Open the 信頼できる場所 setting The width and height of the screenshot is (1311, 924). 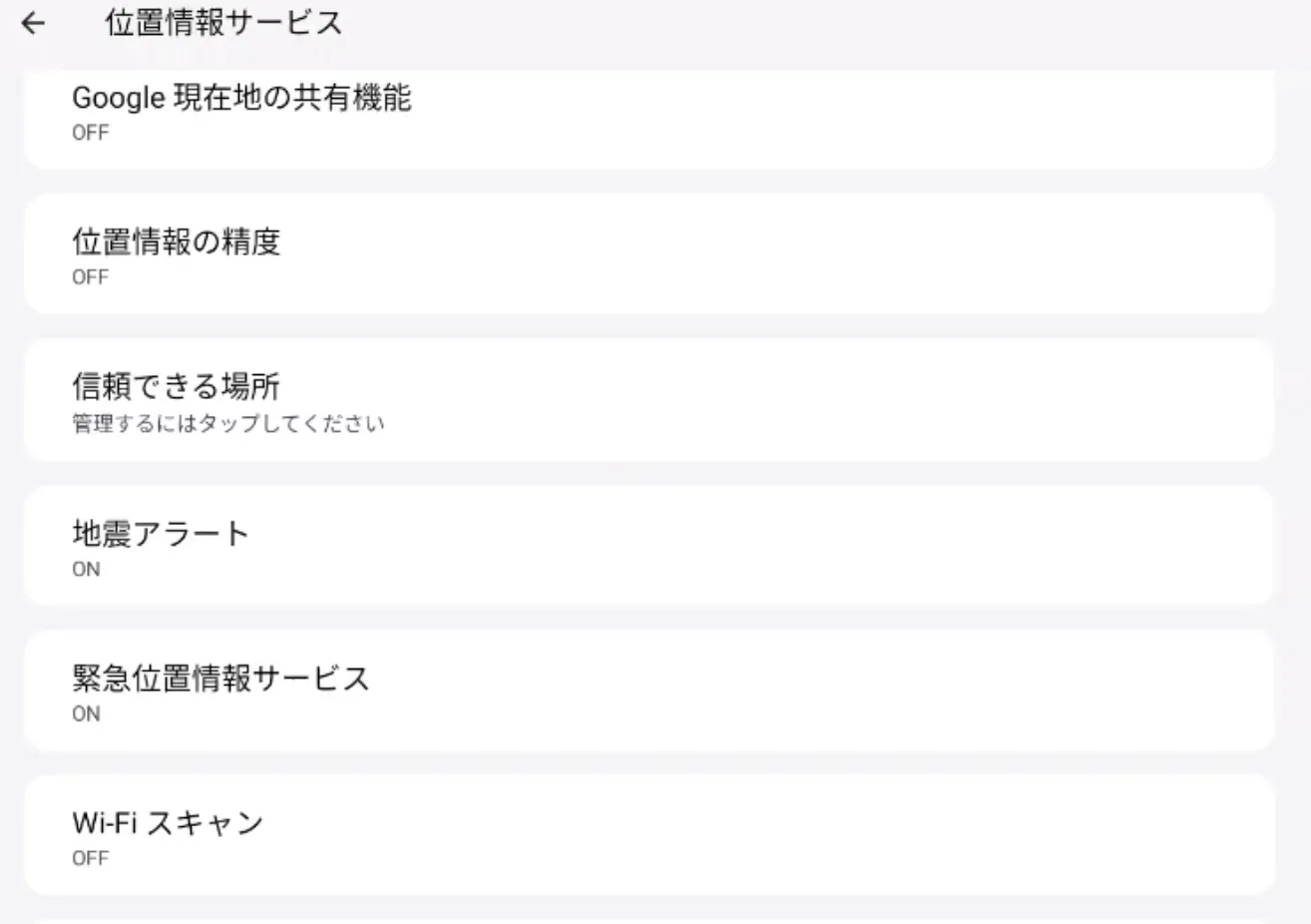[x=177, y=386]
